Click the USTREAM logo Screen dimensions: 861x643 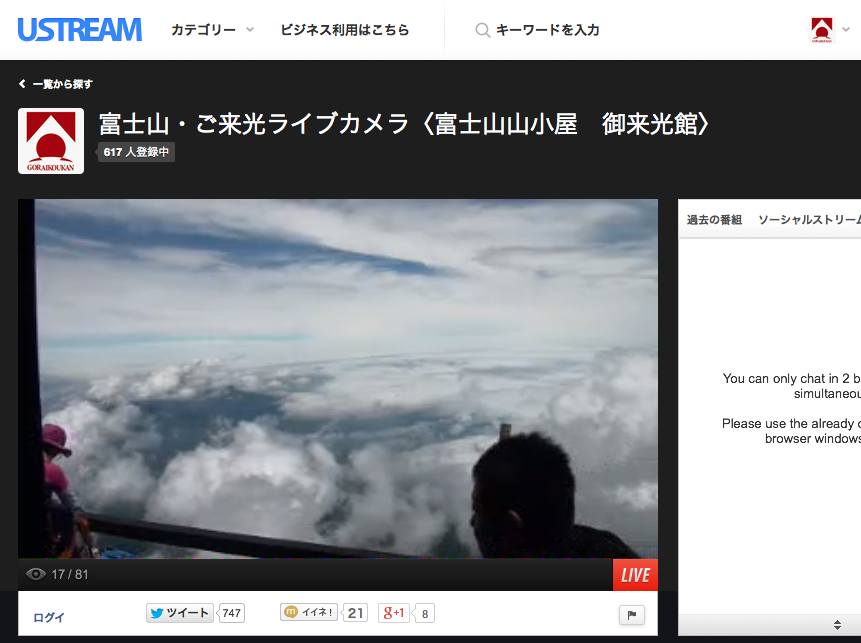(79, 30)
